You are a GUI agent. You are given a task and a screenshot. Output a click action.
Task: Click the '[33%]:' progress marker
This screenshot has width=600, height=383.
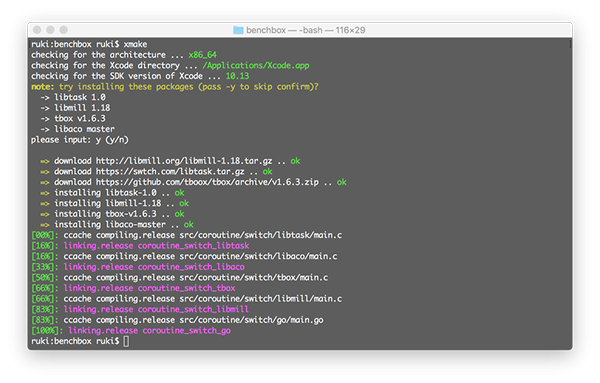[45, 267]
